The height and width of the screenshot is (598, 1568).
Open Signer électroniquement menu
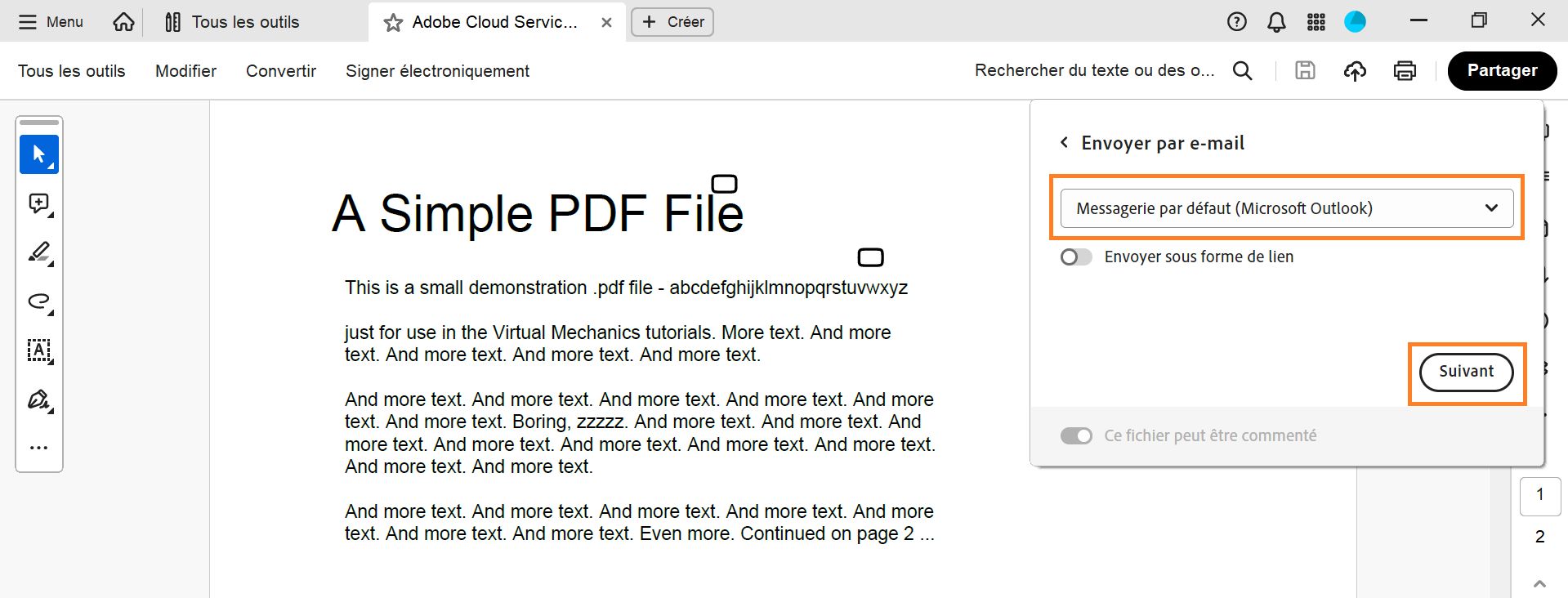(x=437, y=71)
